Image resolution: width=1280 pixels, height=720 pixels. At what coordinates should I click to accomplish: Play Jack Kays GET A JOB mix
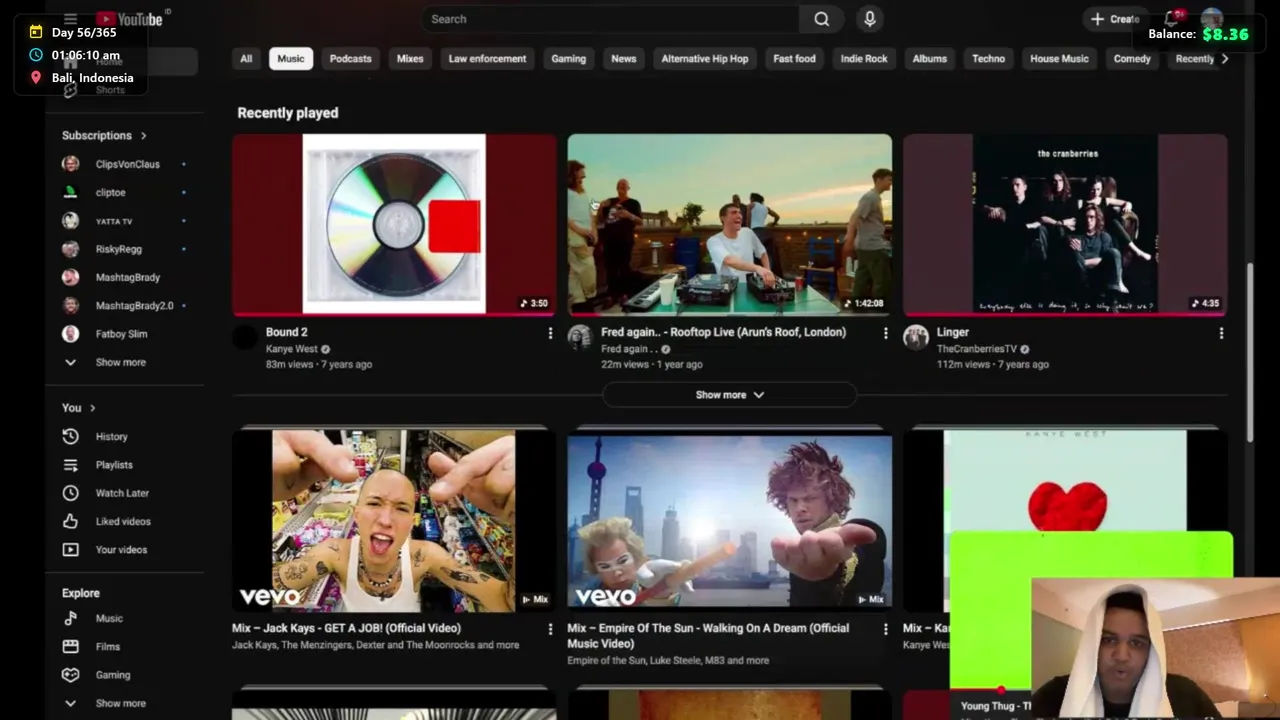394,519
